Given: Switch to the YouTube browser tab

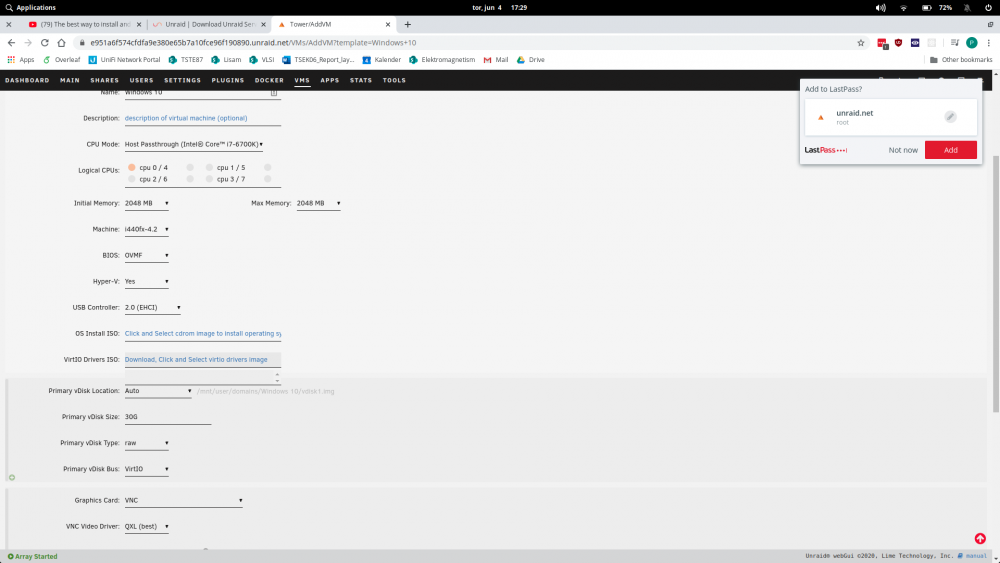Looking at the screenshot, I should 85,24.
